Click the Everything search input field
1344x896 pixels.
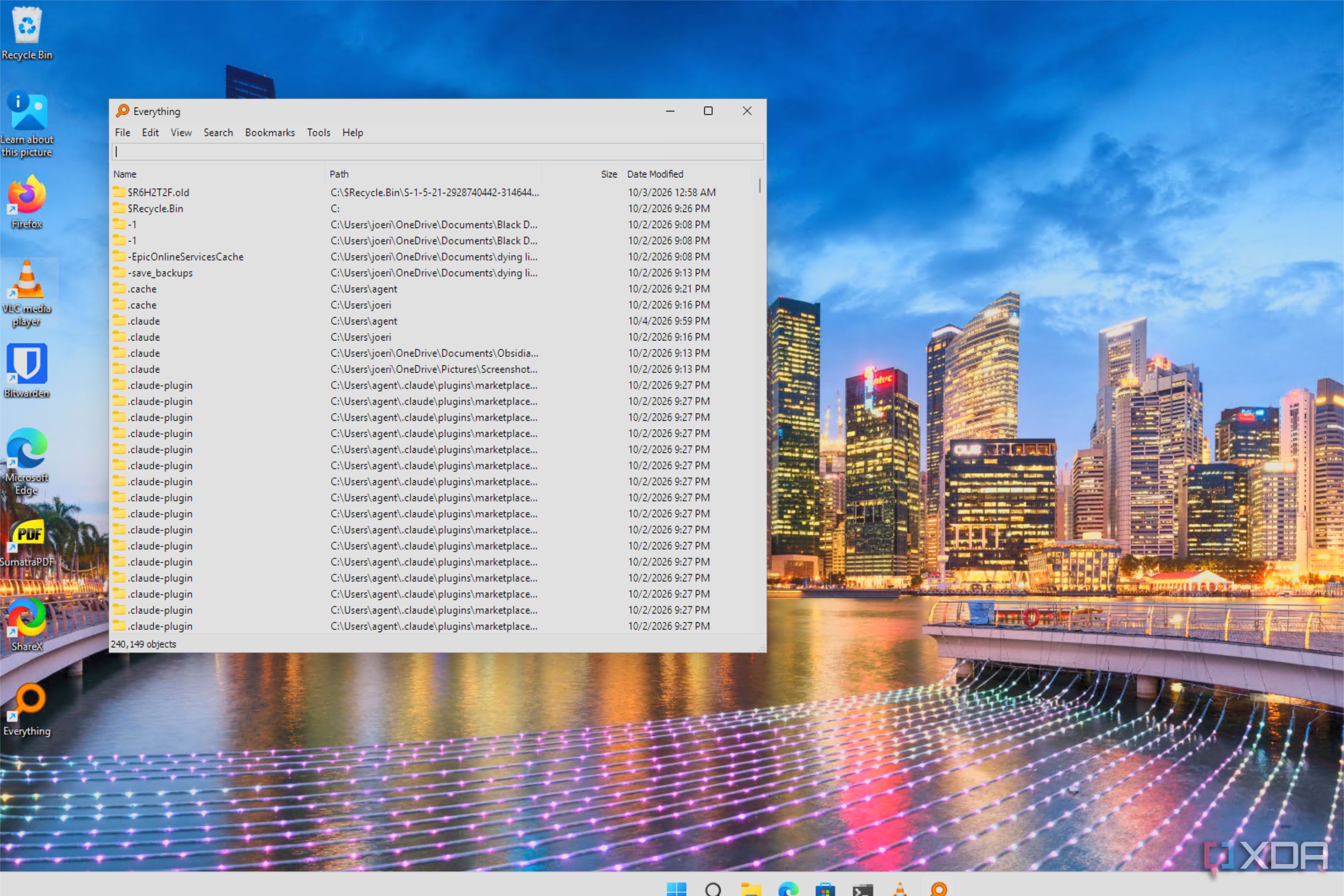[438, 151]
